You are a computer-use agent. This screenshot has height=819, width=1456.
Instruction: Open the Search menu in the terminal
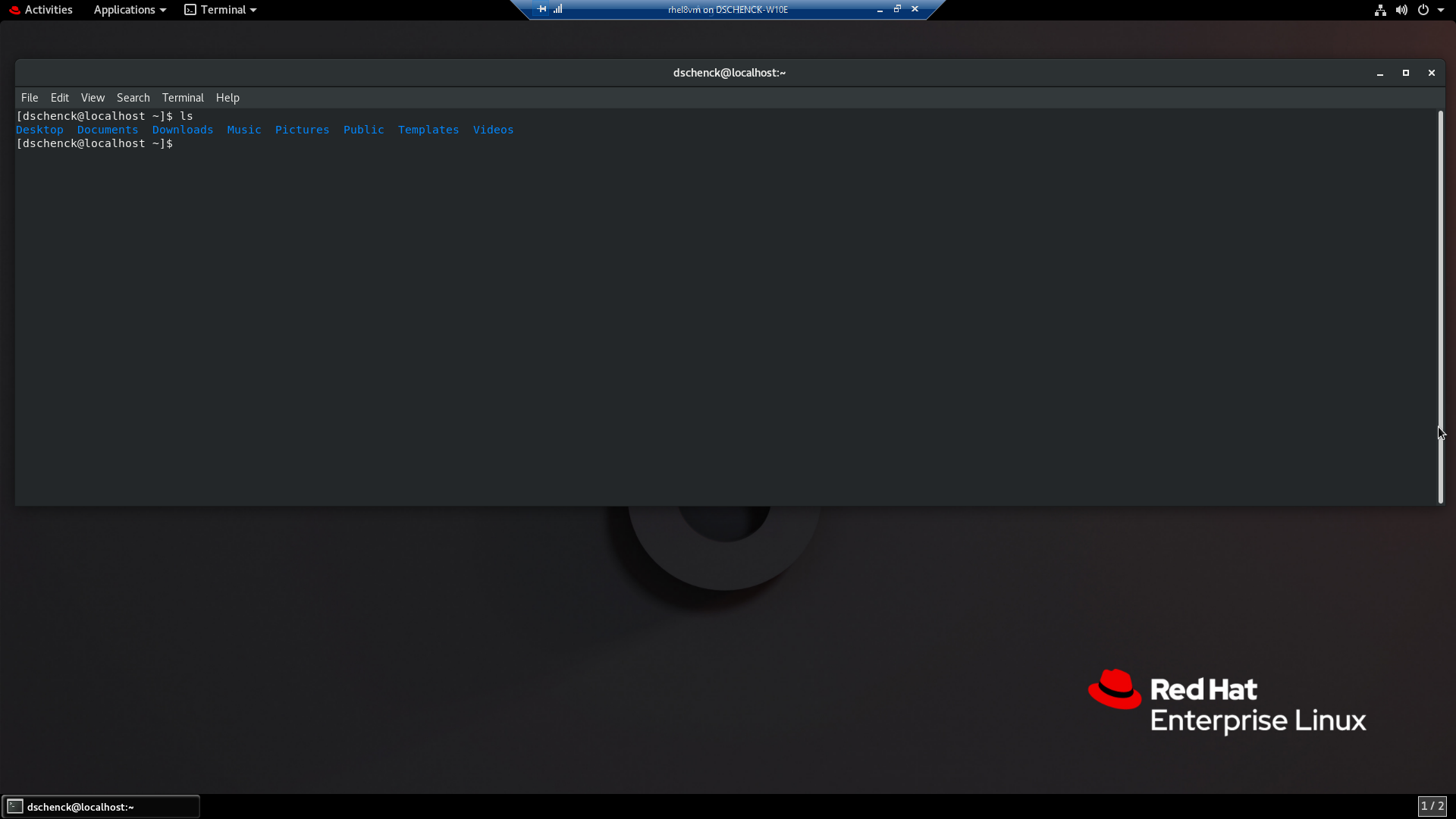(133, 97)
